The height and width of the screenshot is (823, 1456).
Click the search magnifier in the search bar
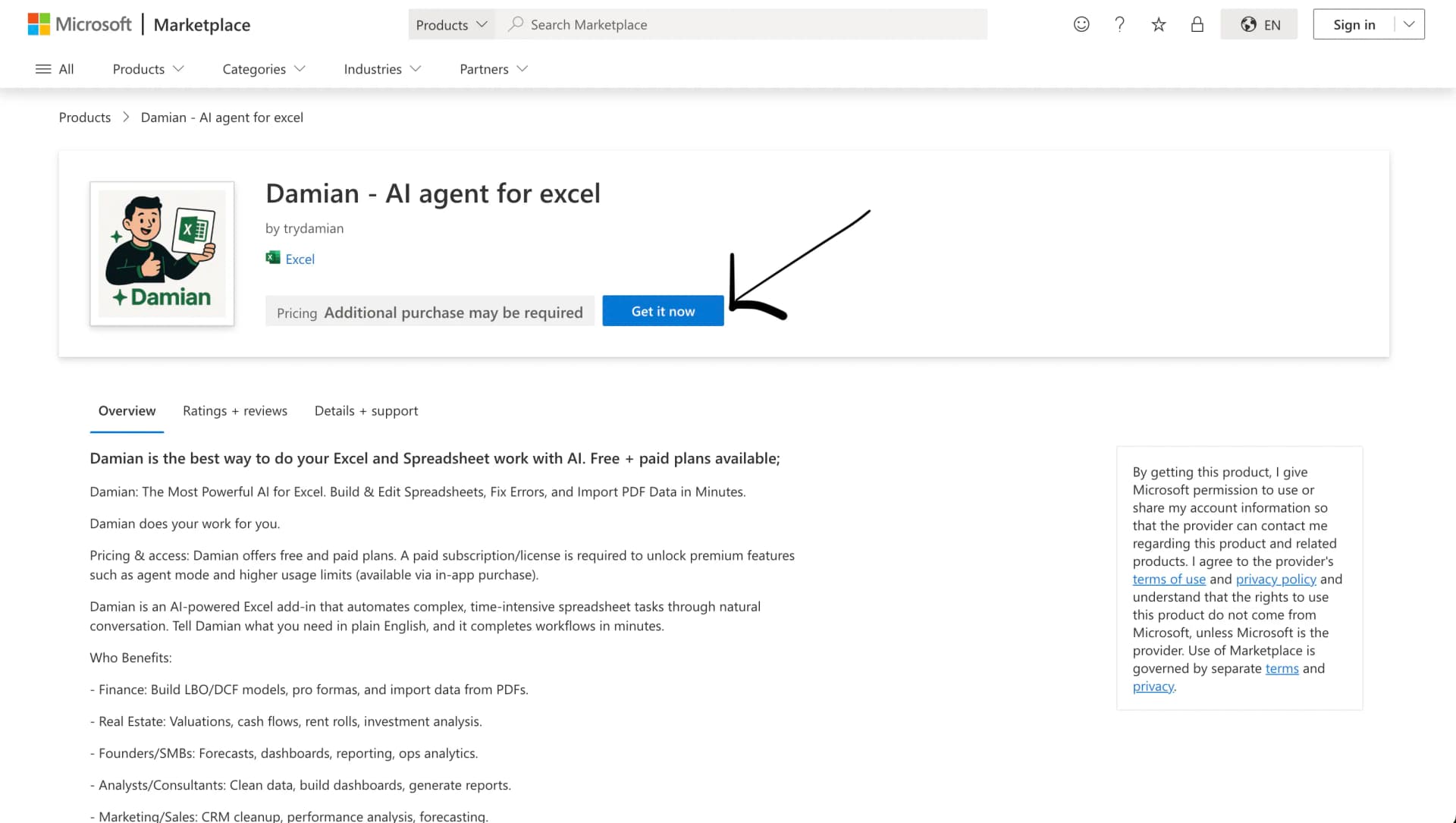pos(514,24)
